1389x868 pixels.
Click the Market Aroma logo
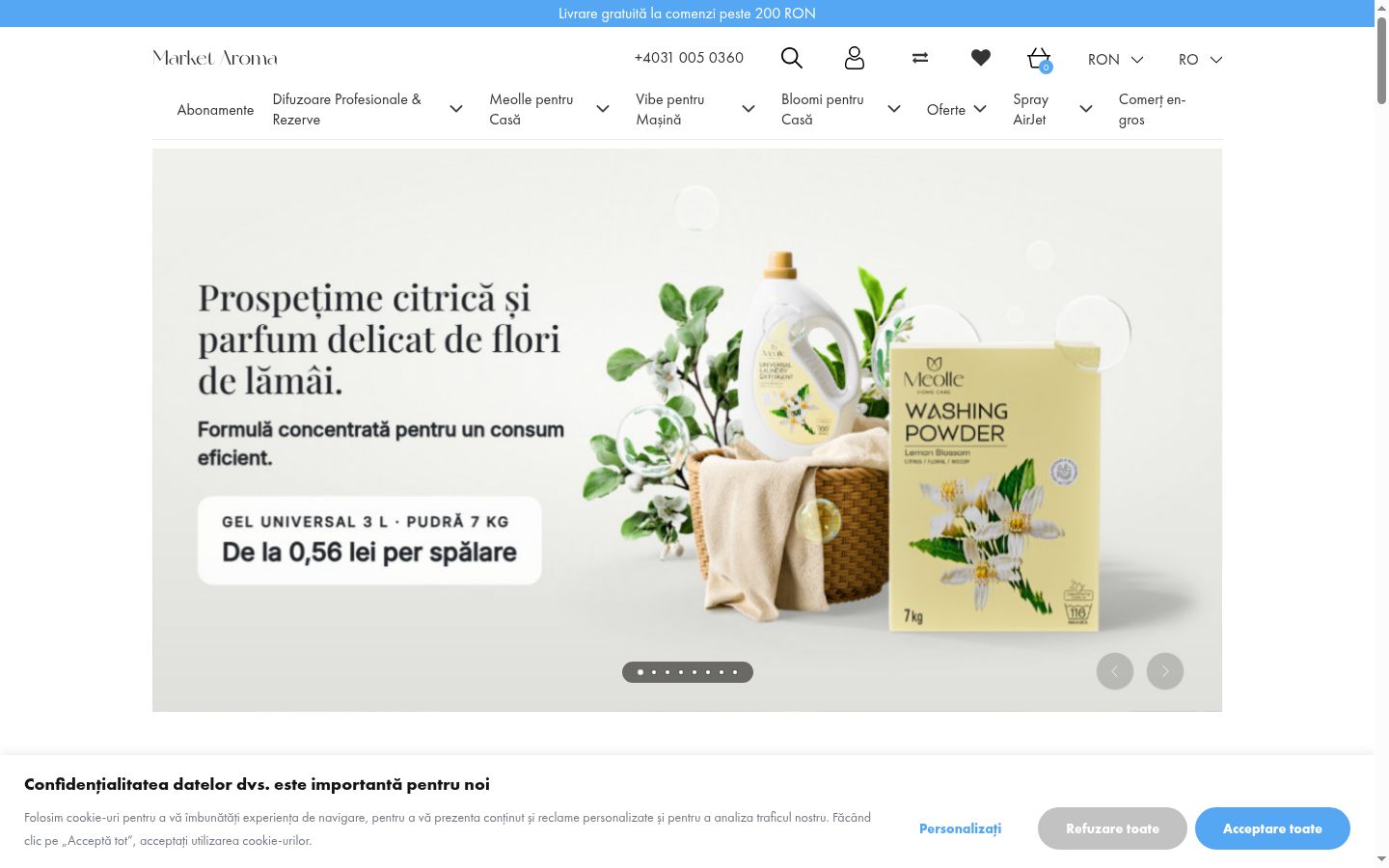[215, 58]
